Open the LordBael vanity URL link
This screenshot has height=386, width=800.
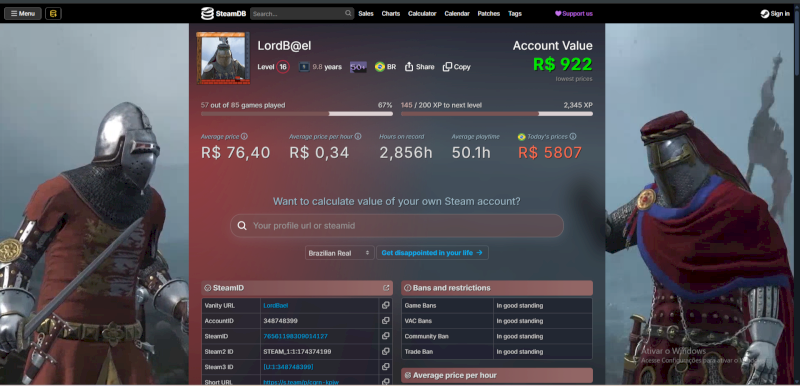276,305
